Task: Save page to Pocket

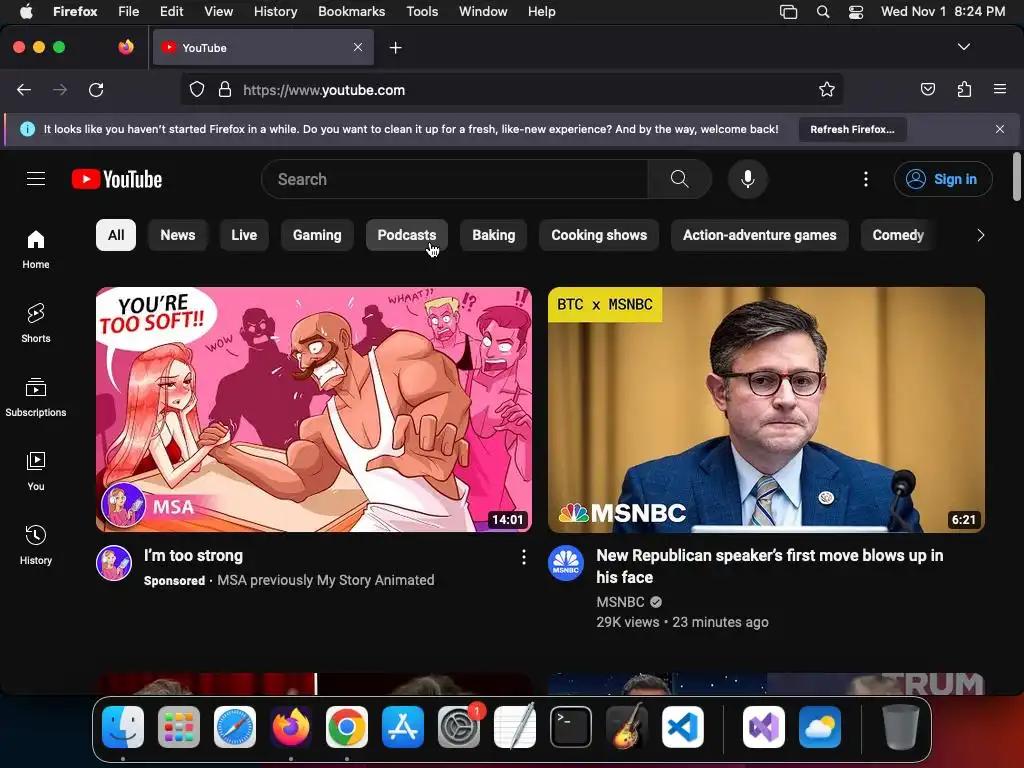Action: pos(927,89)
